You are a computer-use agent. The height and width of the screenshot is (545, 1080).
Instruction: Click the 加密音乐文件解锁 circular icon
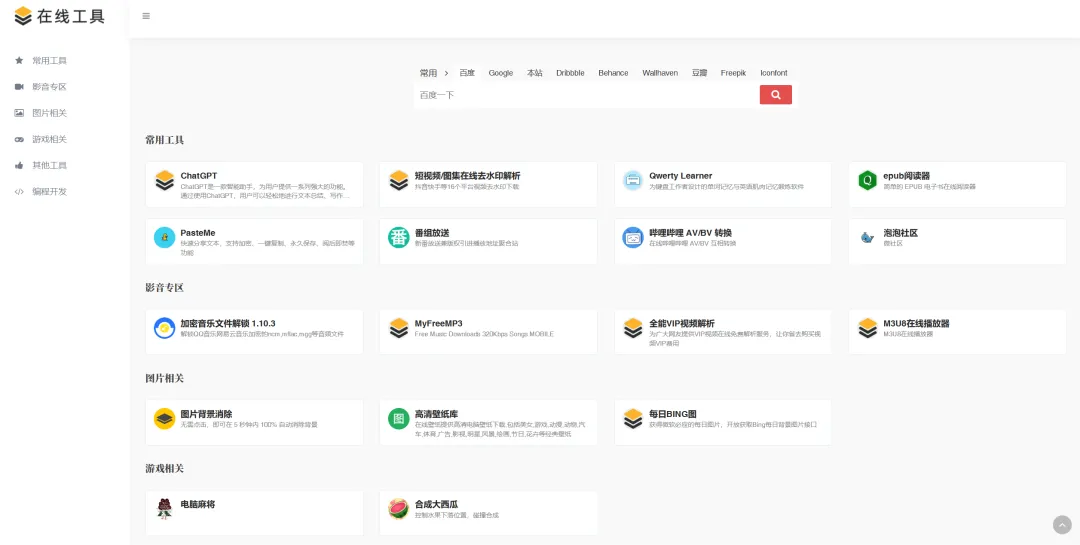[165, 328]
